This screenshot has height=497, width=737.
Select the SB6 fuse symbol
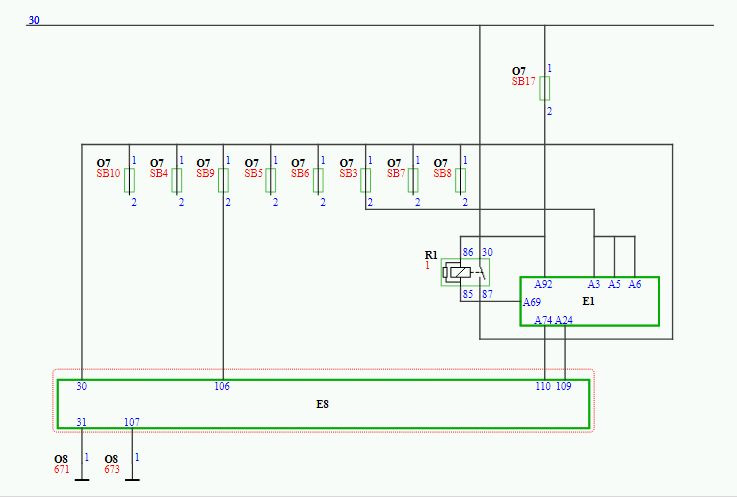318,181
